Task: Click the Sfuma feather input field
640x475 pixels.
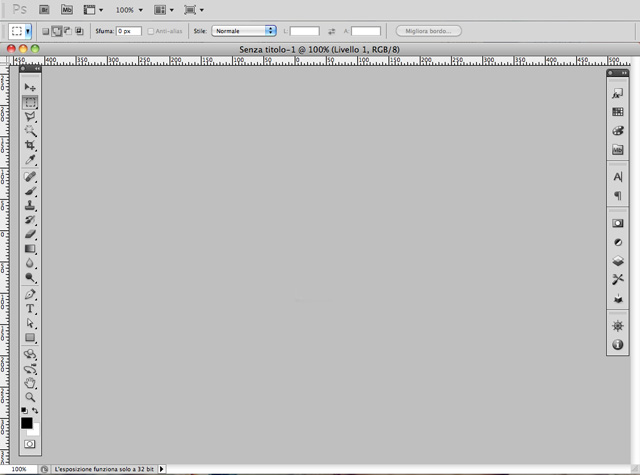Action: pos(130,31)
